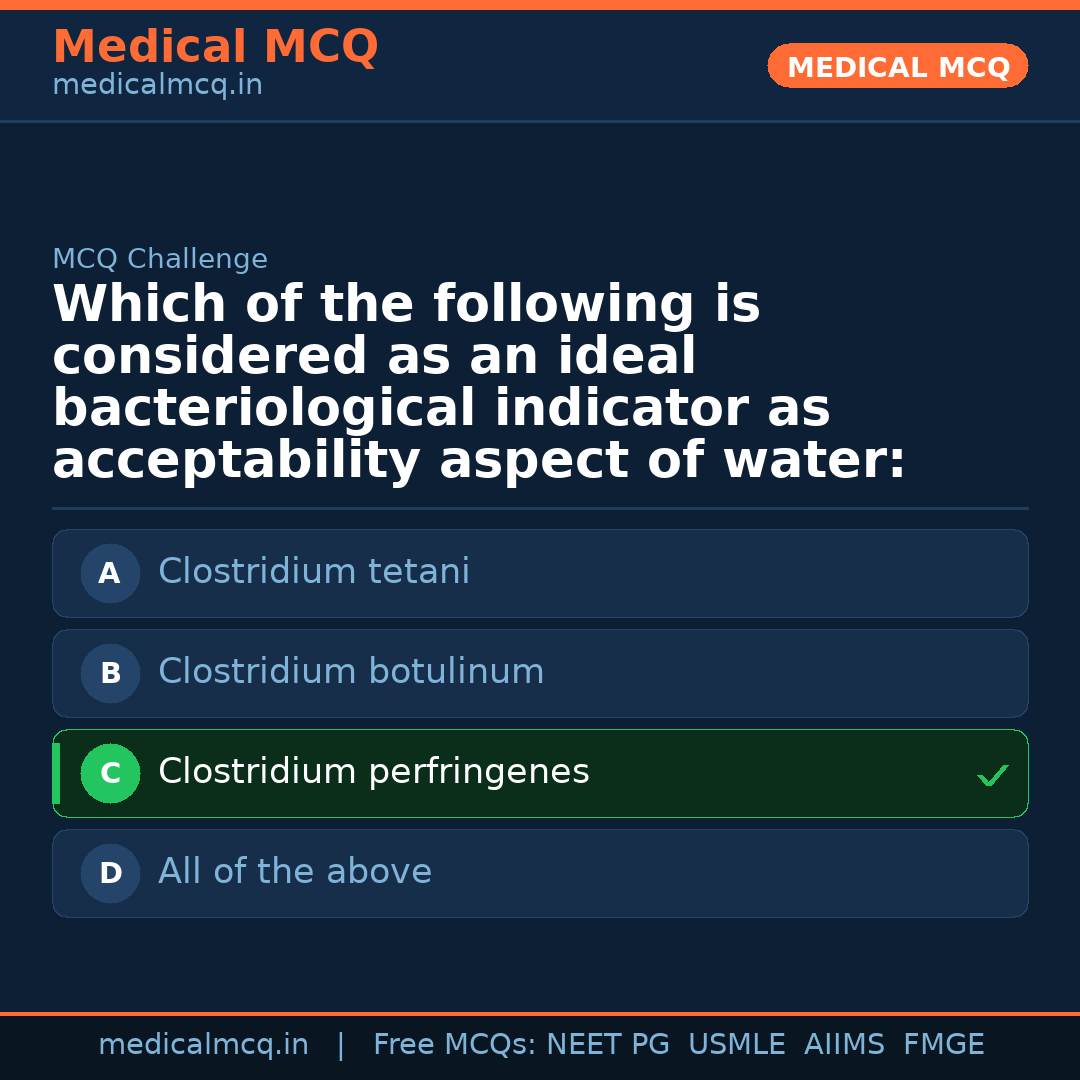Select the FMGE footer label
The height and width of the screenshot is (1080, 1080).
pos(944,1045)
